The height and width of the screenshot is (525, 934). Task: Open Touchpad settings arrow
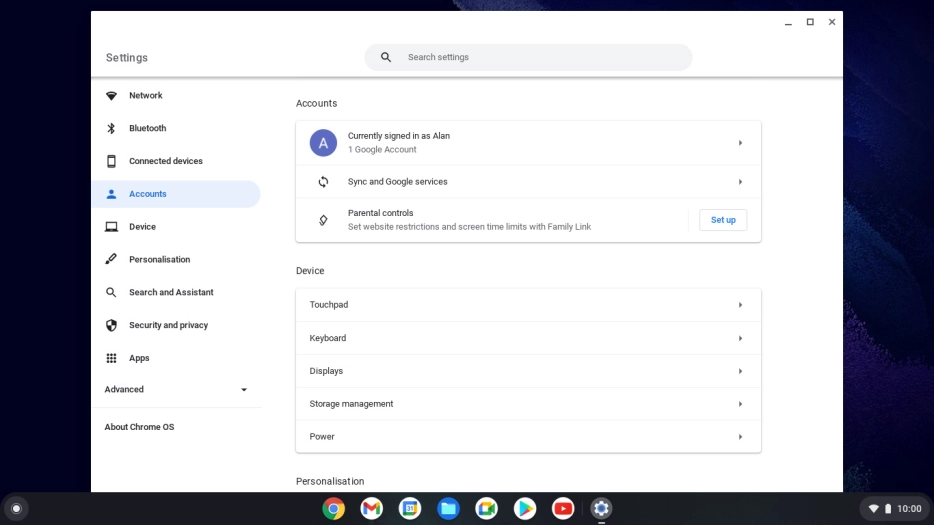point(740,305)
